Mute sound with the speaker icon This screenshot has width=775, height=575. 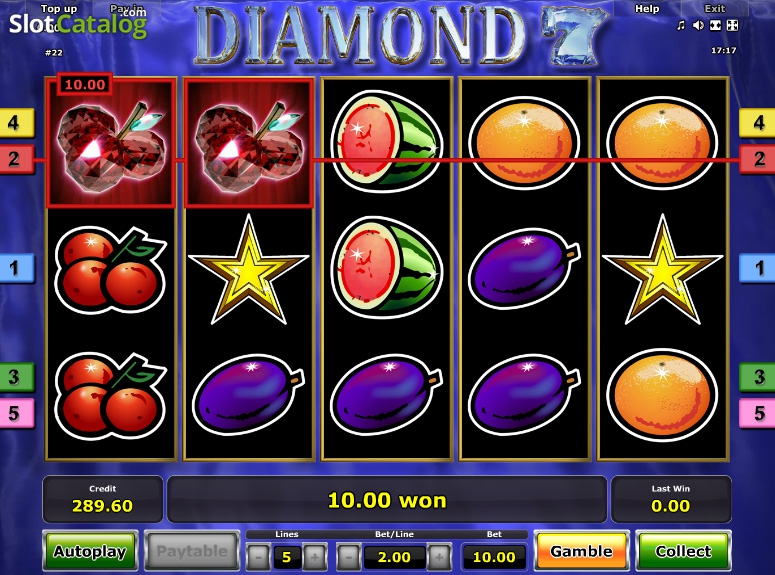click(698, 25)
